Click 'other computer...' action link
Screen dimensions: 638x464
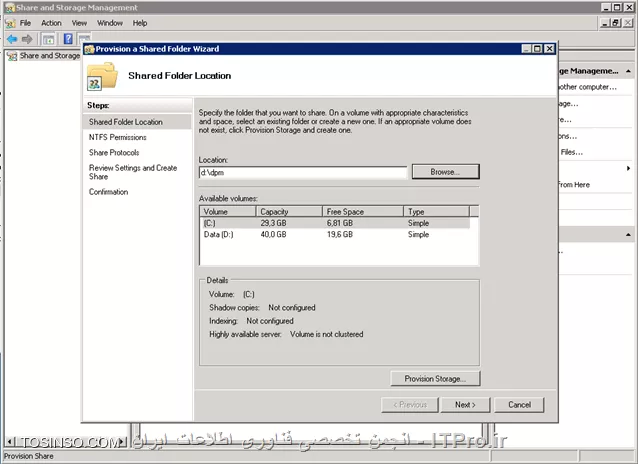[588, 87]
